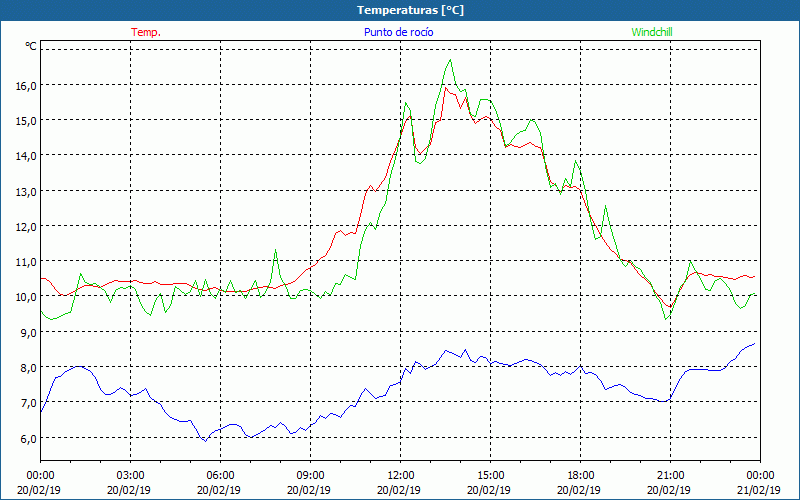Click the 10,0 y-axis value

[26, 297]
